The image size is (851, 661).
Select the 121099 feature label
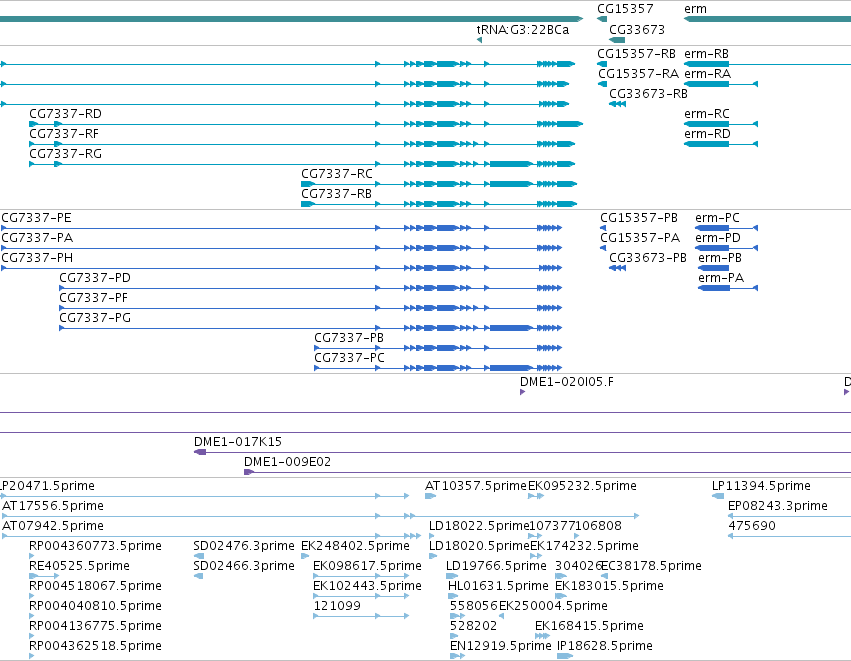337,606
